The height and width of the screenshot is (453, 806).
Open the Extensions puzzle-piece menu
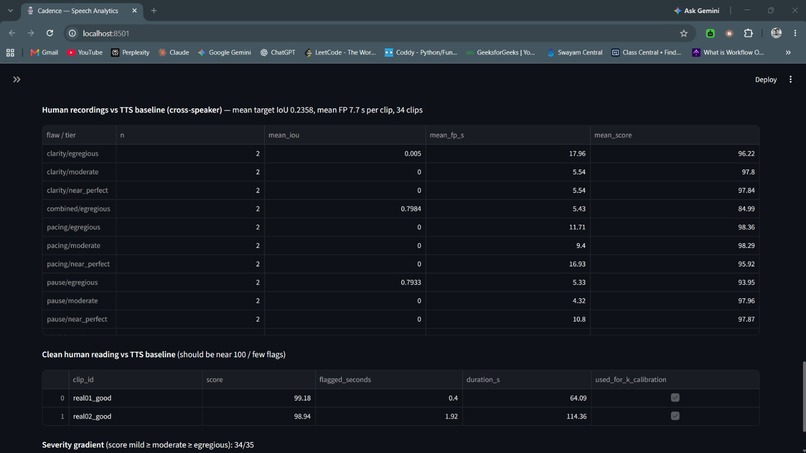point(748,33)
